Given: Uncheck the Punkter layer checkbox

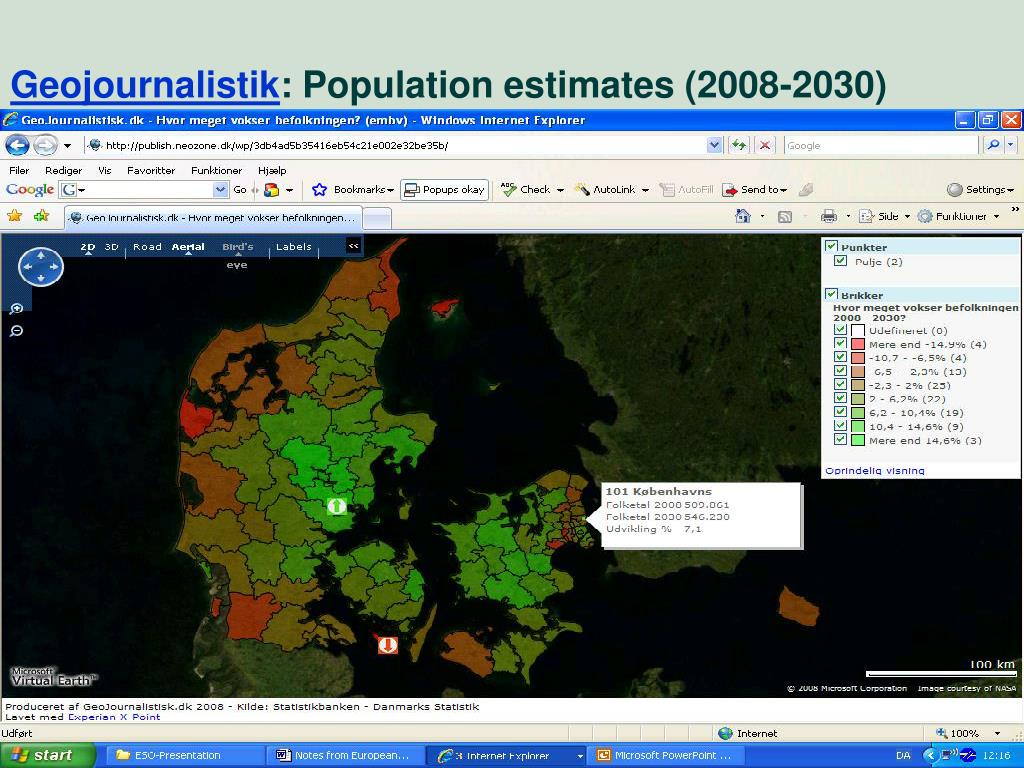Looking at the screenshot, I should tap(831, 246).
